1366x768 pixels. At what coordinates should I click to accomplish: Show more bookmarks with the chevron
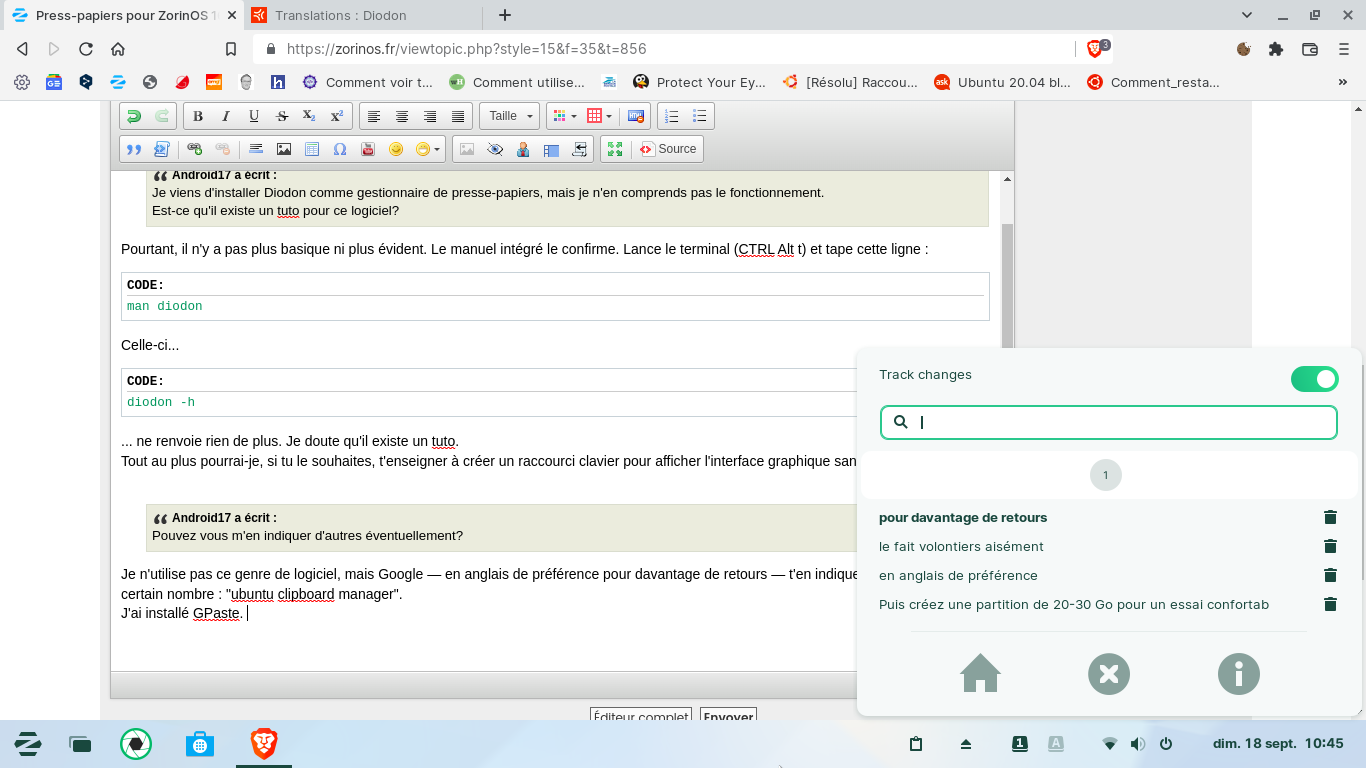pos(1342,83)
